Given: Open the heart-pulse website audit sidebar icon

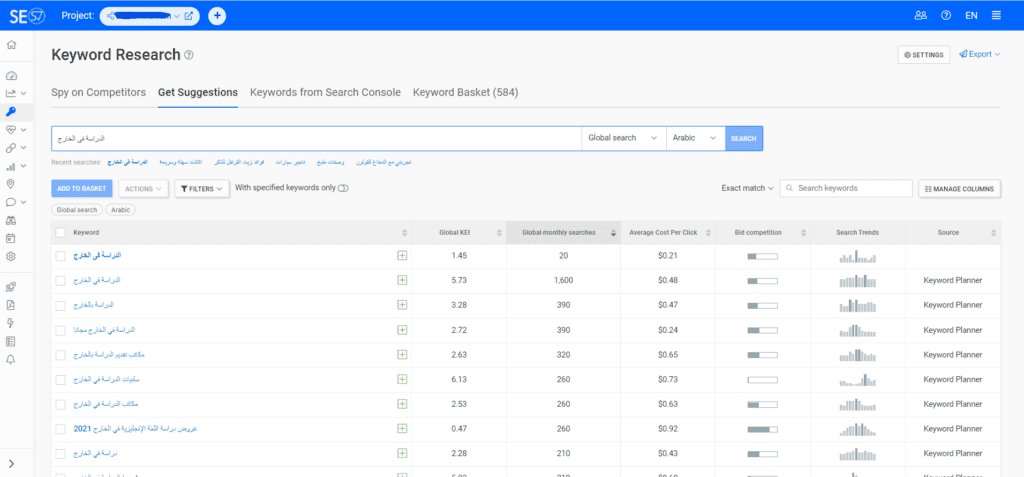Looking at the screenshot, I should point(11,130).
